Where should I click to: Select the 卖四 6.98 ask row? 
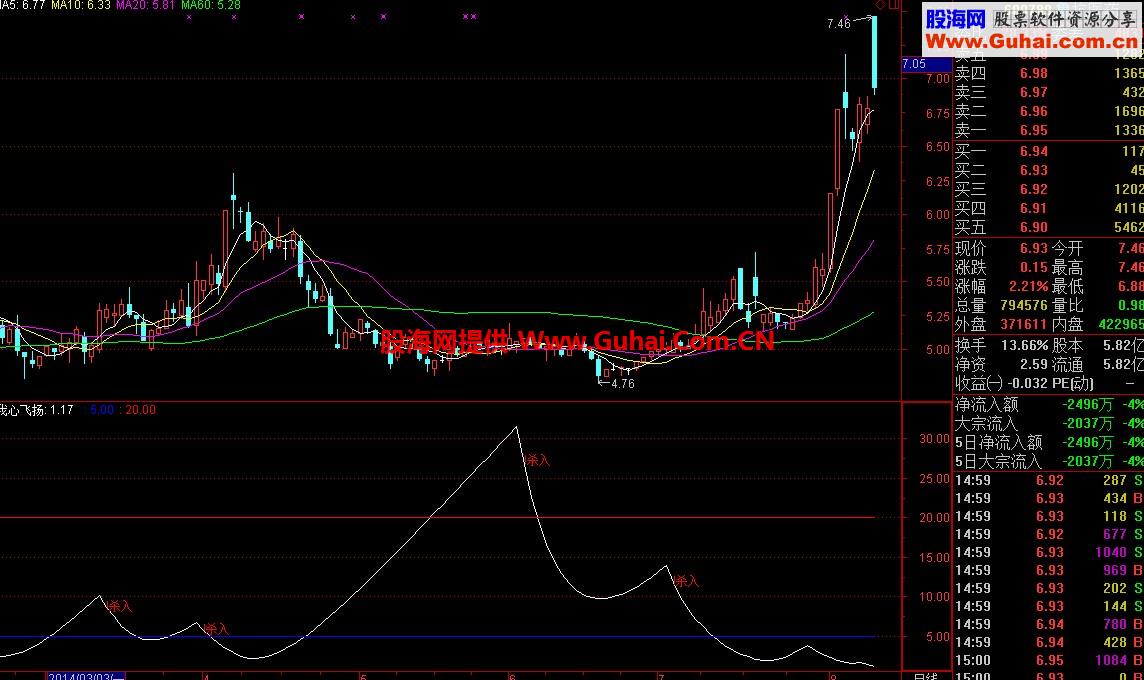(1049, 74)
